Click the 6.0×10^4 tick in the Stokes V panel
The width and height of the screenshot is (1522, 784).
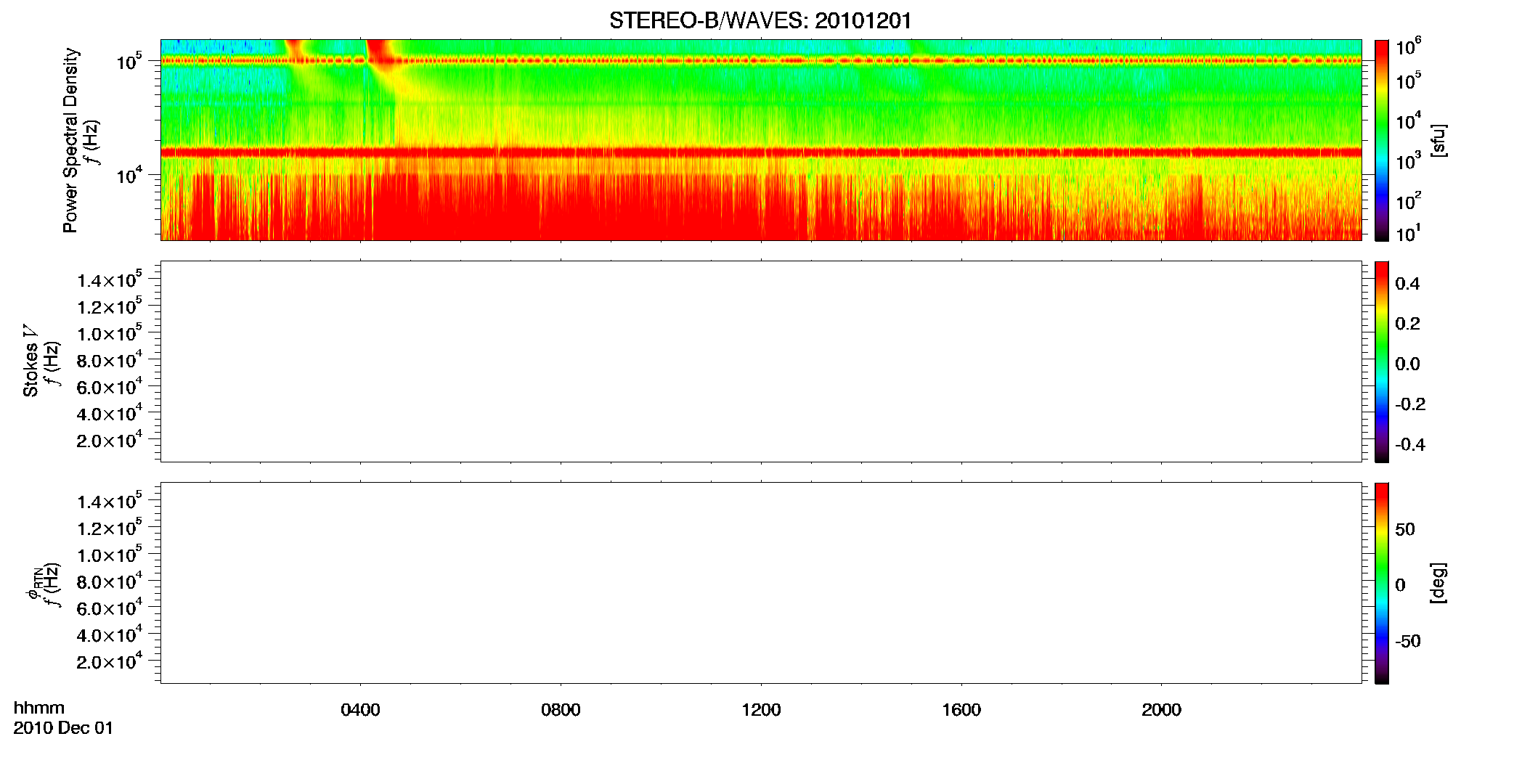[x=110, y=387]
